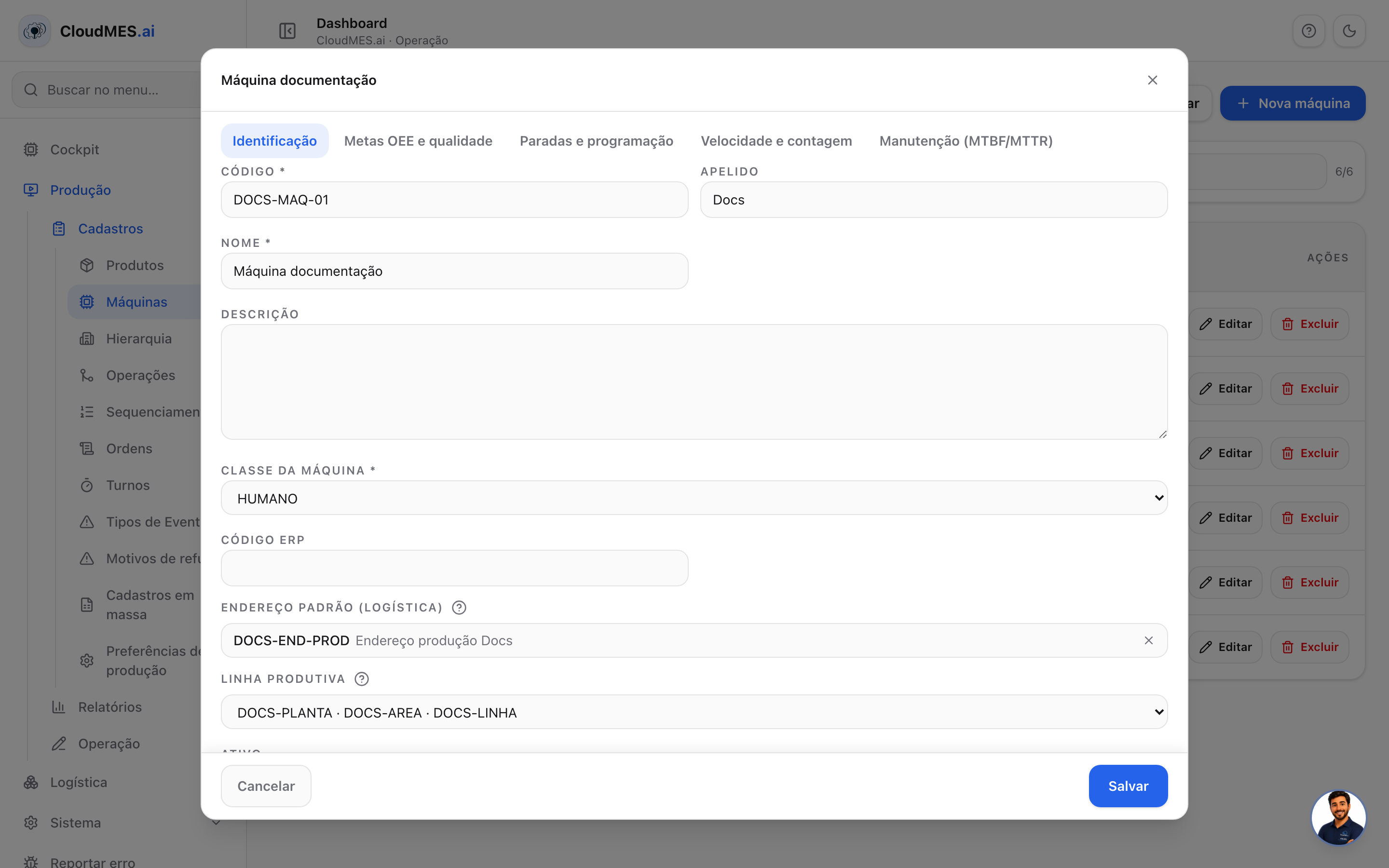
Task: Switch to Metas OEE e qualidade tab
Action: coord(418,141)
